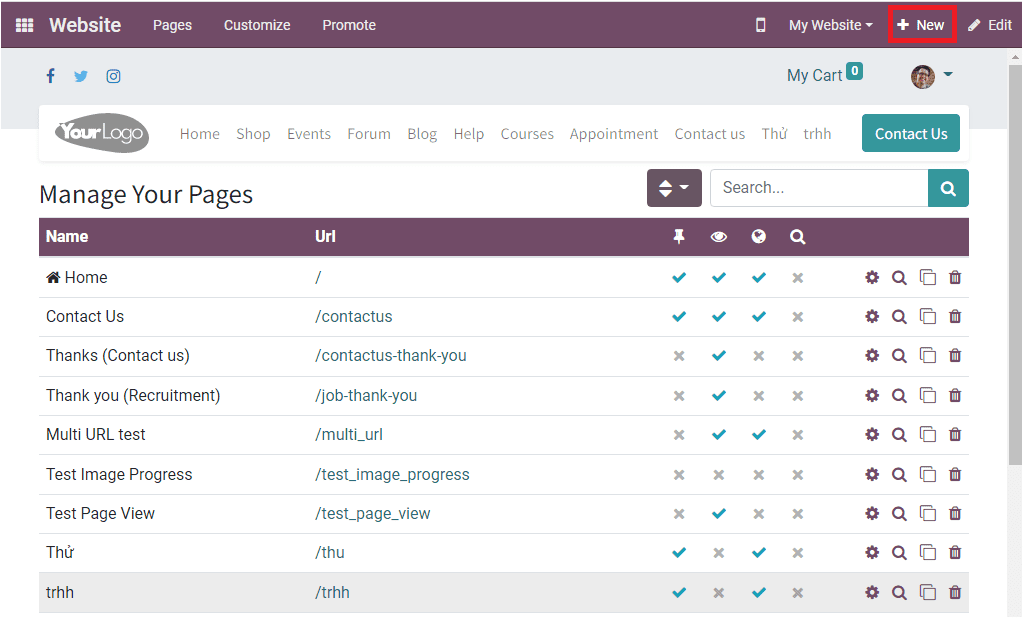The image size is (1023, 618).
Task: Open the user avatar dropdown menu
Action: click(922, 75)
